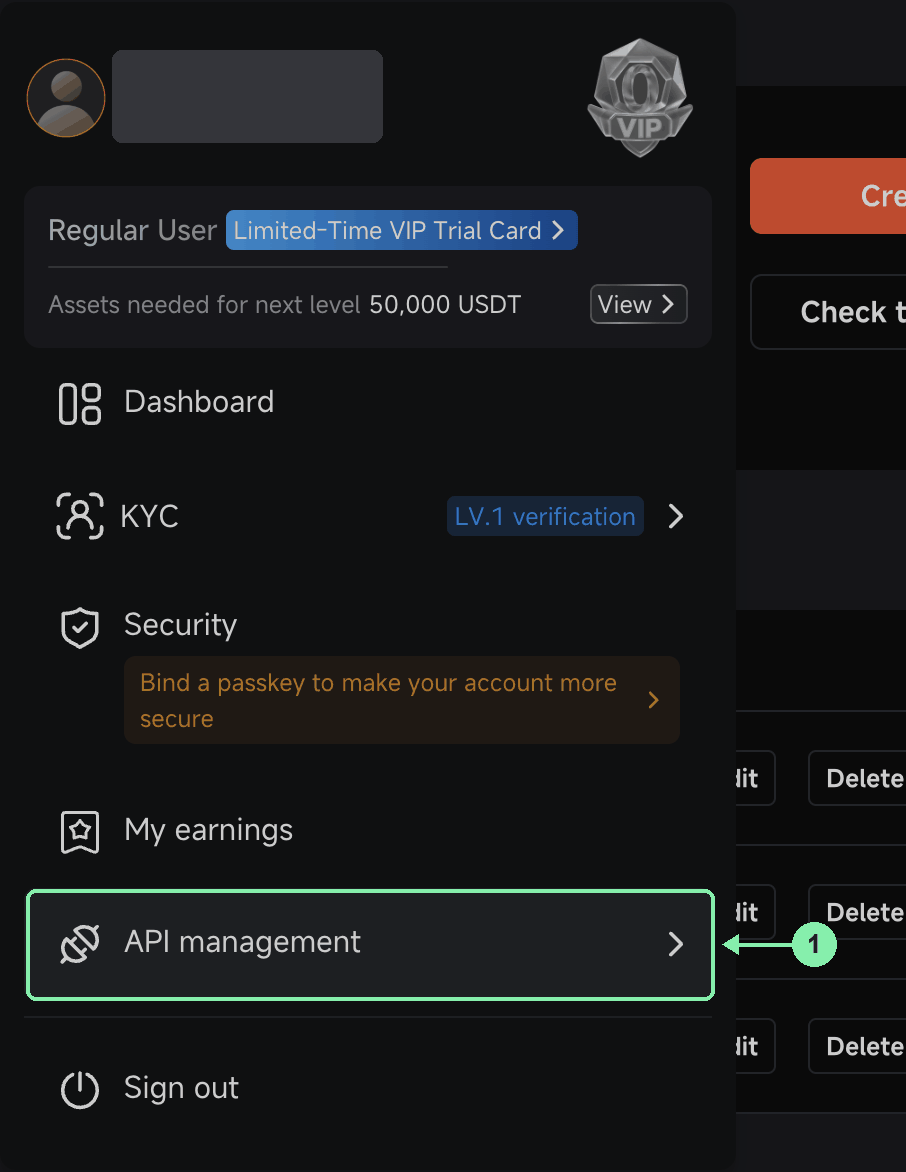Click the user profile avatar
Screen dimensions: 906x1172
pyautogui.click(x=66, y=98)
